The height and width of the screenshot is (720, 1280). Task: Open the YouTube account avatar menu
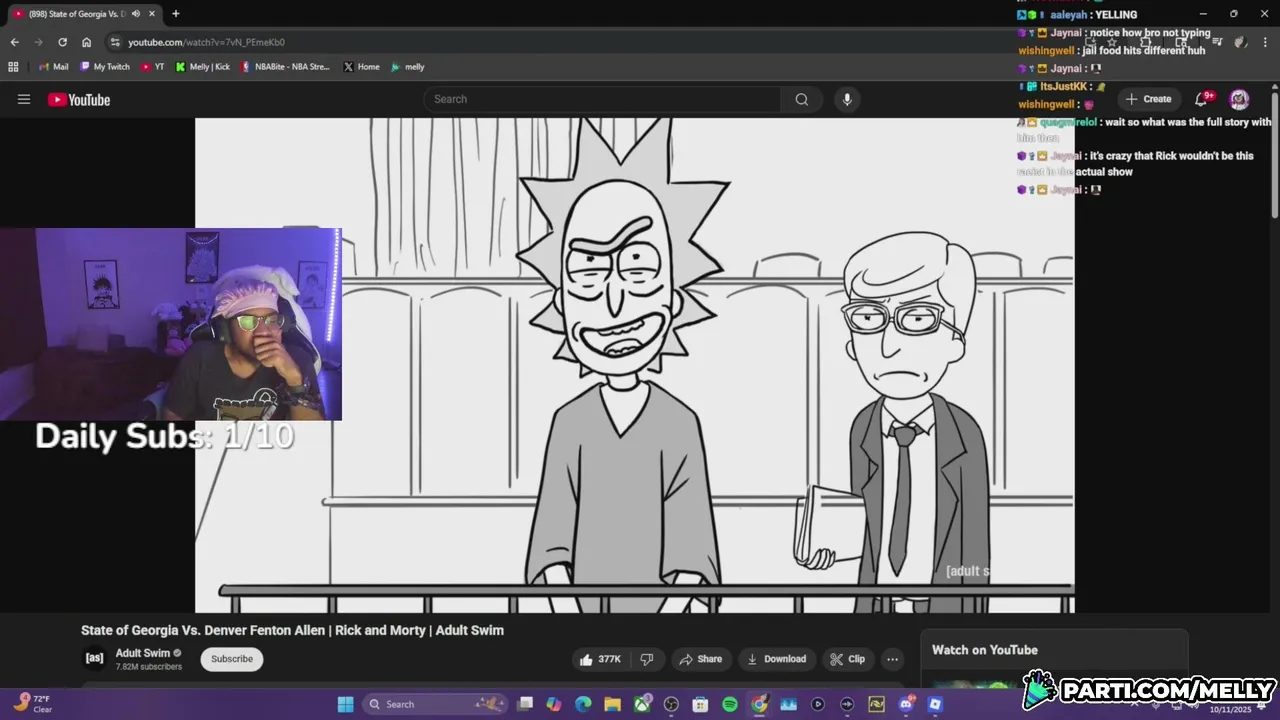click(x=1239, y=99)
